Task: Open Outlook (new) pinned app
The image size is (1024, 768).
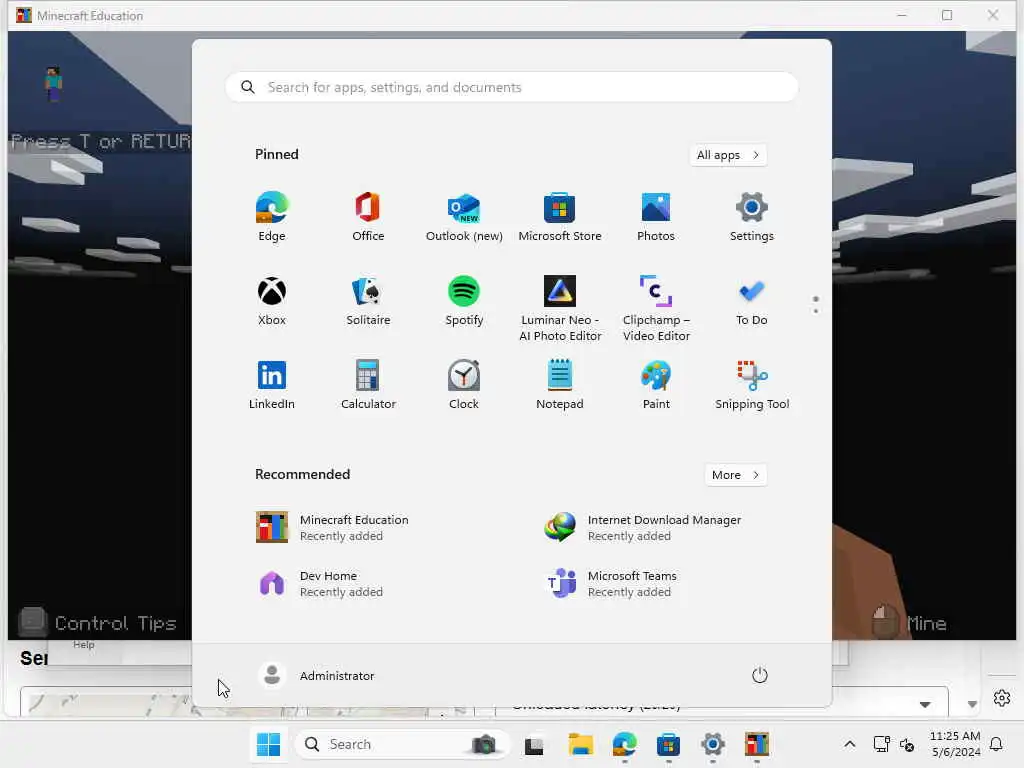Action: point(464,217)
